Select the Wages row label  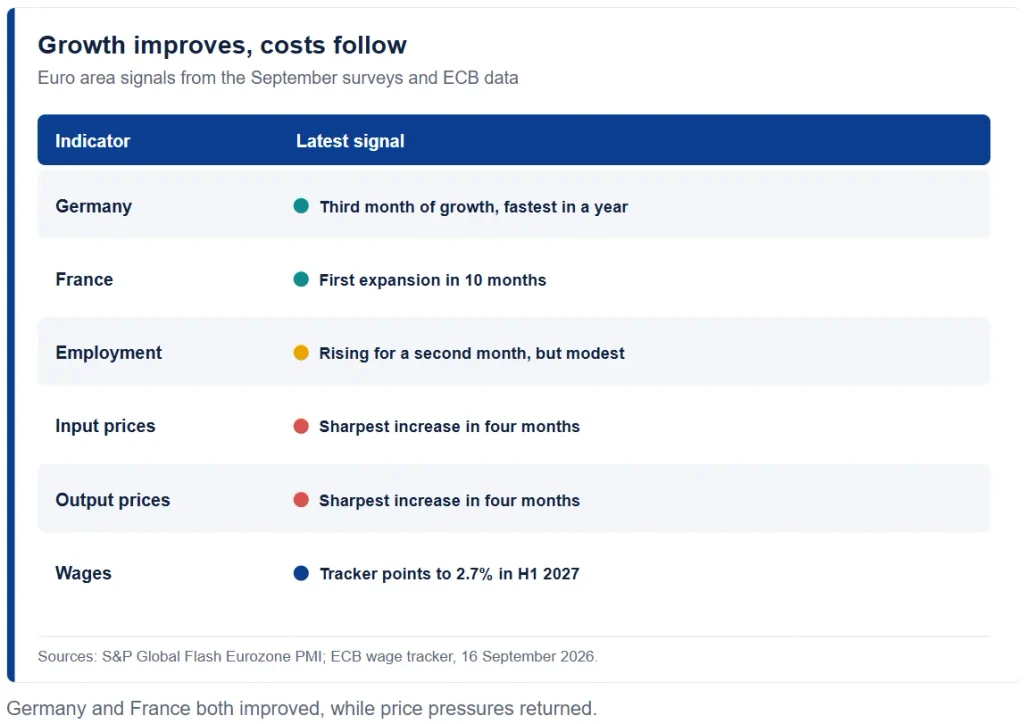pos(84,573)
